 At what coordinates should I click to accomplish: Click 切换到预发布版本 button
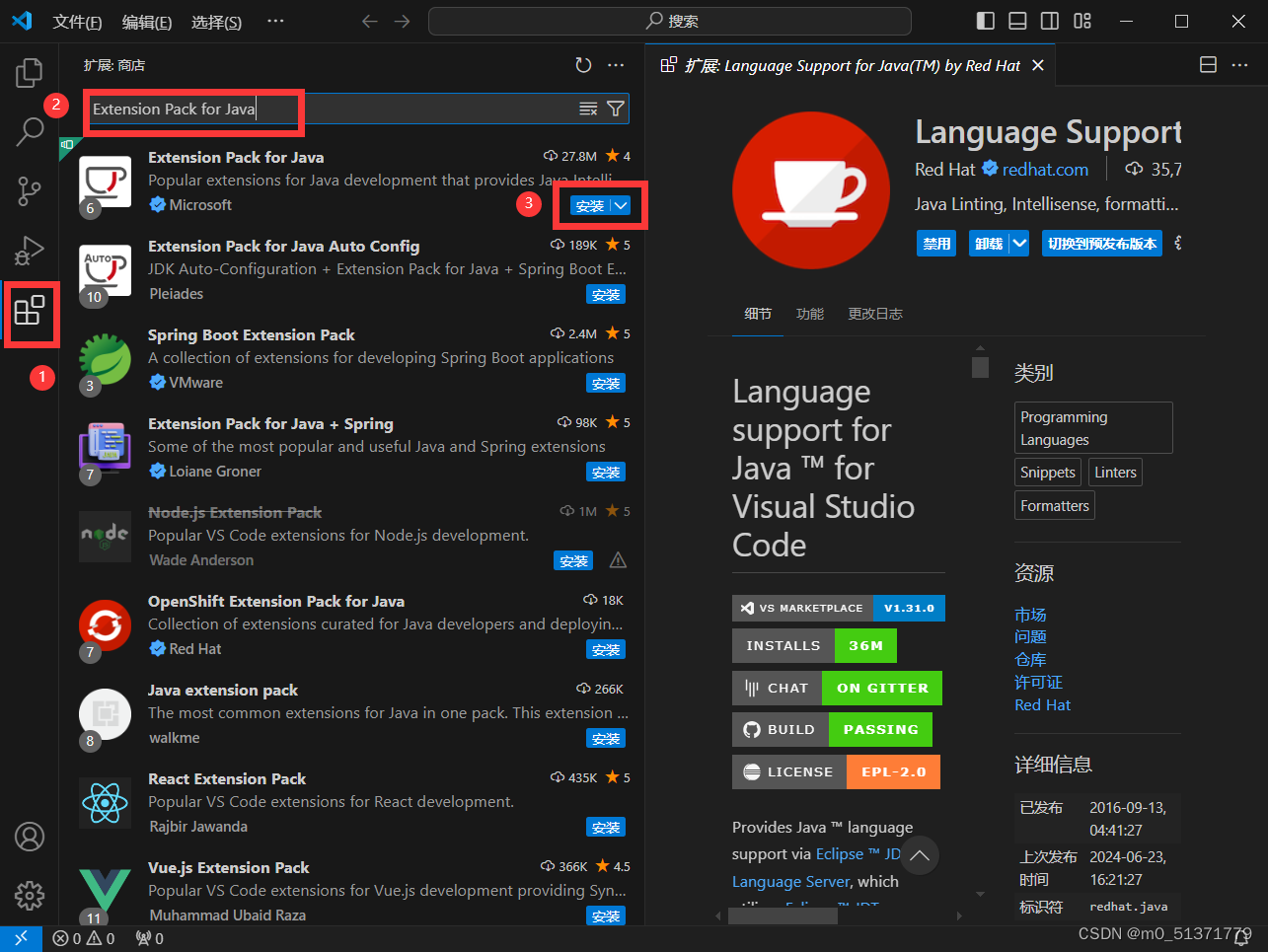click(x=1102, y=244)
